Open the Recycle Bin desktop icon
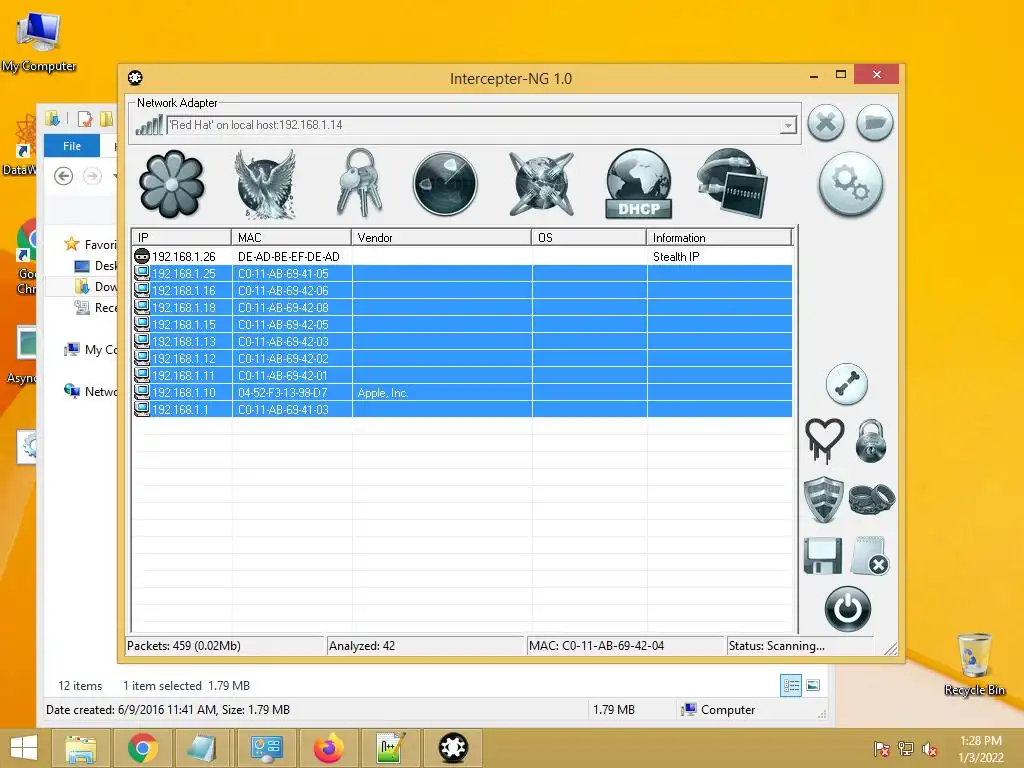Viewport: 1024px width, 768px height. [974, 664]
